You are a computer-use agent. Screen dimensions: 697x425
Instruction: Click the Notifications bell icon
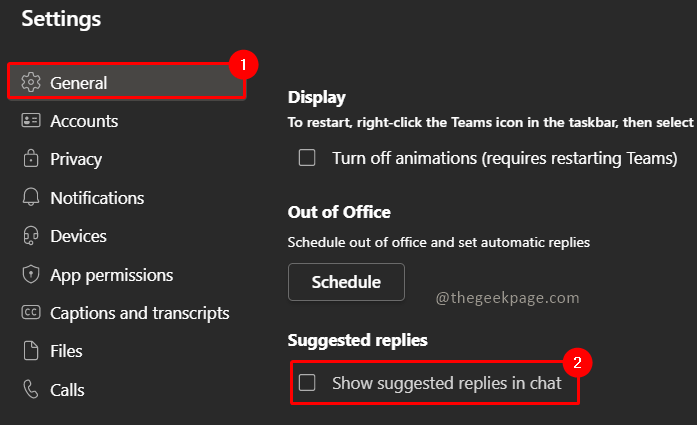(x=31, y=198)
